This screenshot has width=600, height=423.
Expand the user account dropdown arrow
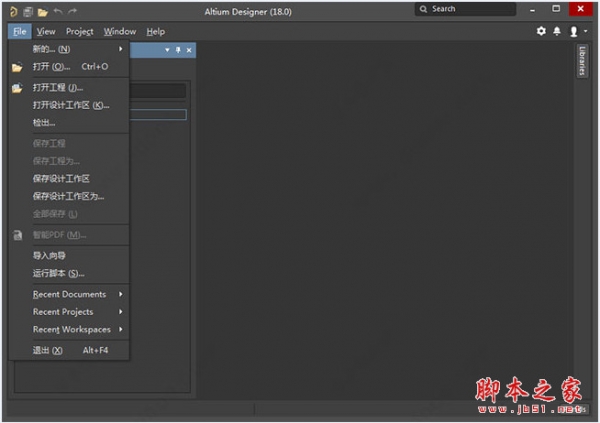pos(586,31)
